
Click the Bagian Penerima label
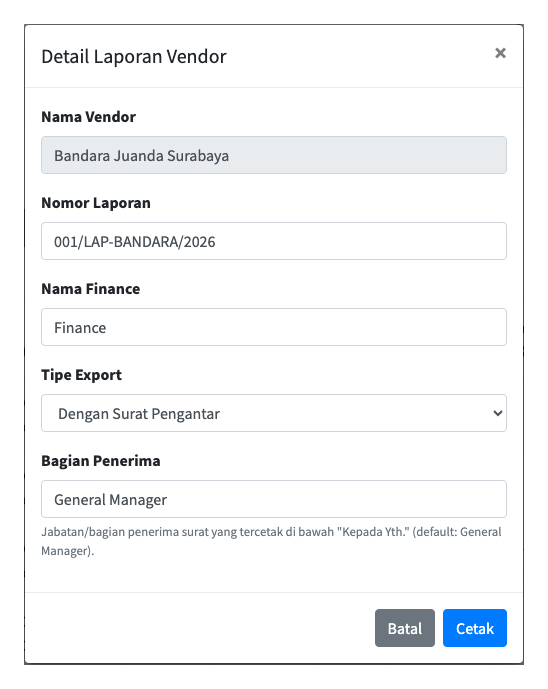click(101, 461)
